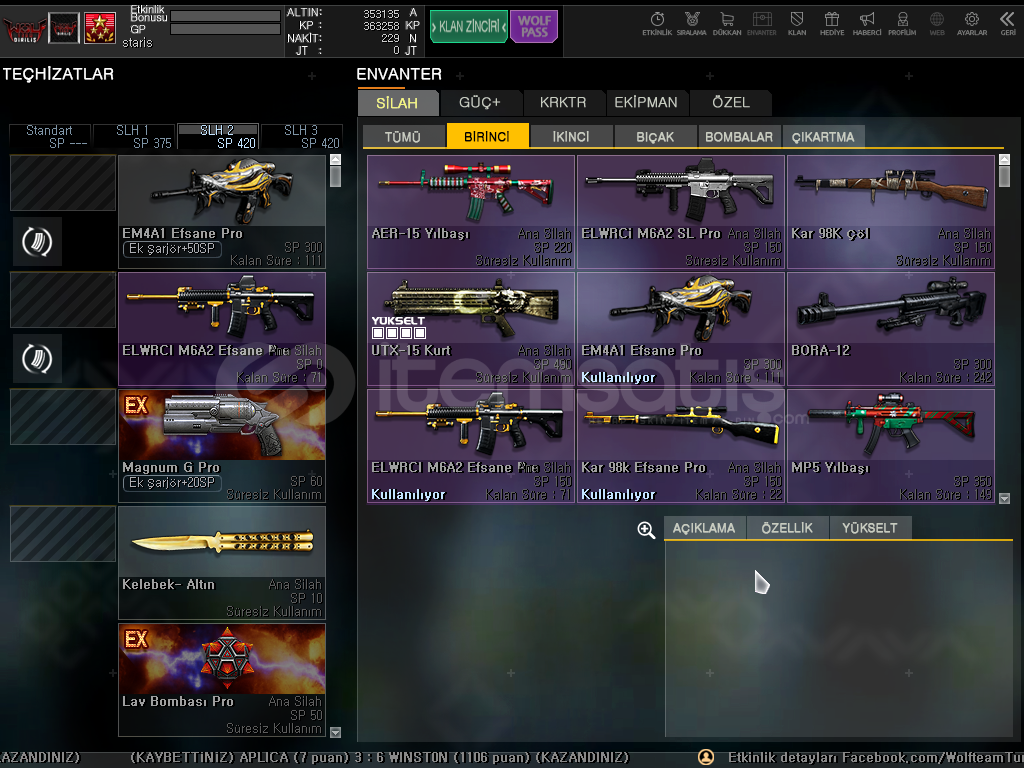Image resolution: width=1024 pixels, height=768 pixels.
Task: Select the SLH 2 loadout tab
Action: [x=218, y=136]
